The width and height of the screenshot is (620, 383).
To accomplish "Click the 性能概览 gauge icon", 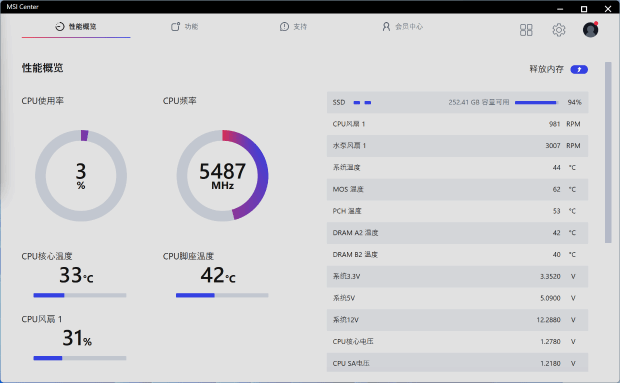I will point(60,26).
